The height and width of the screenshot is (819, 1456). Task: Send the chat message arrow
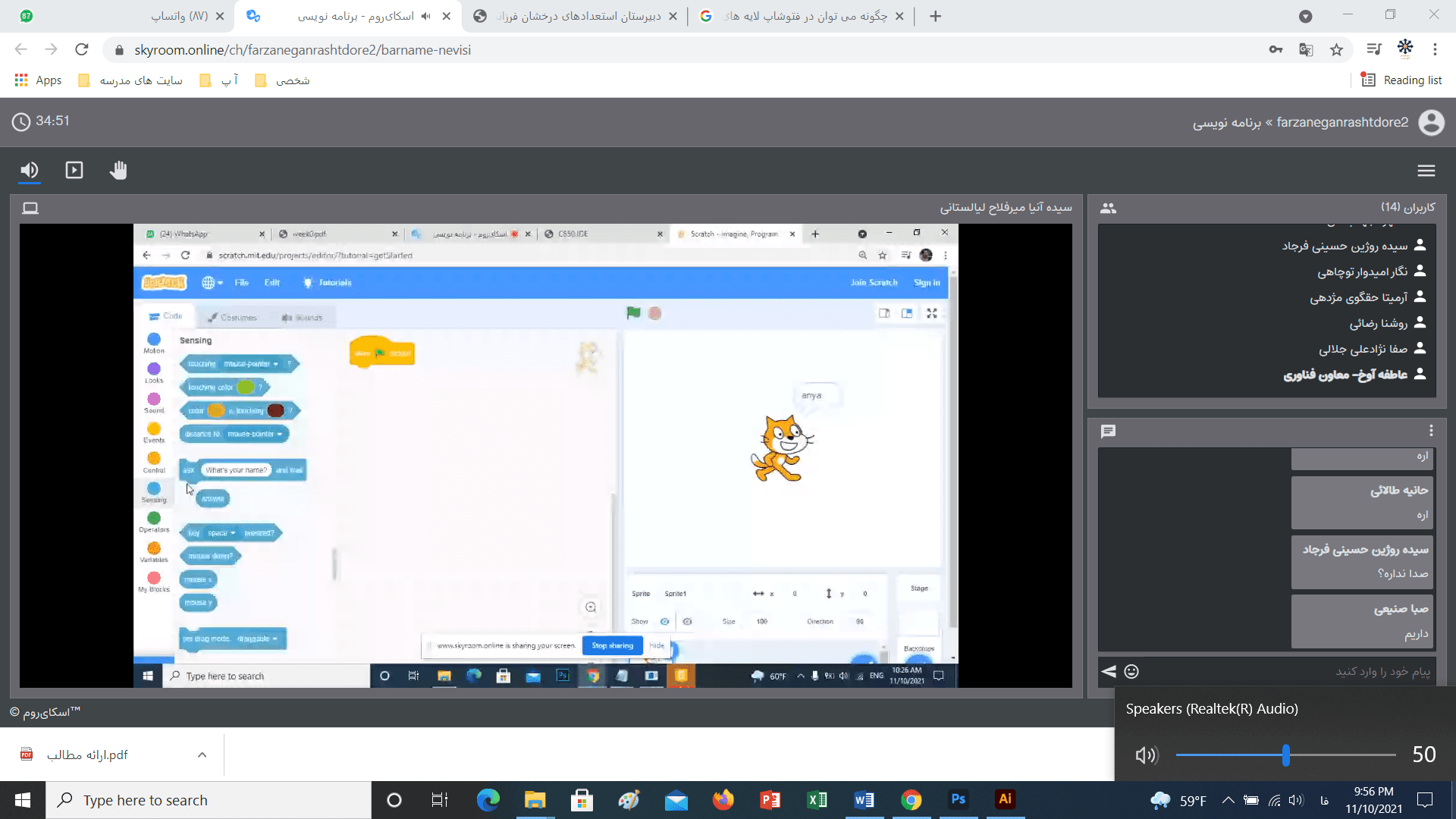1109,671
